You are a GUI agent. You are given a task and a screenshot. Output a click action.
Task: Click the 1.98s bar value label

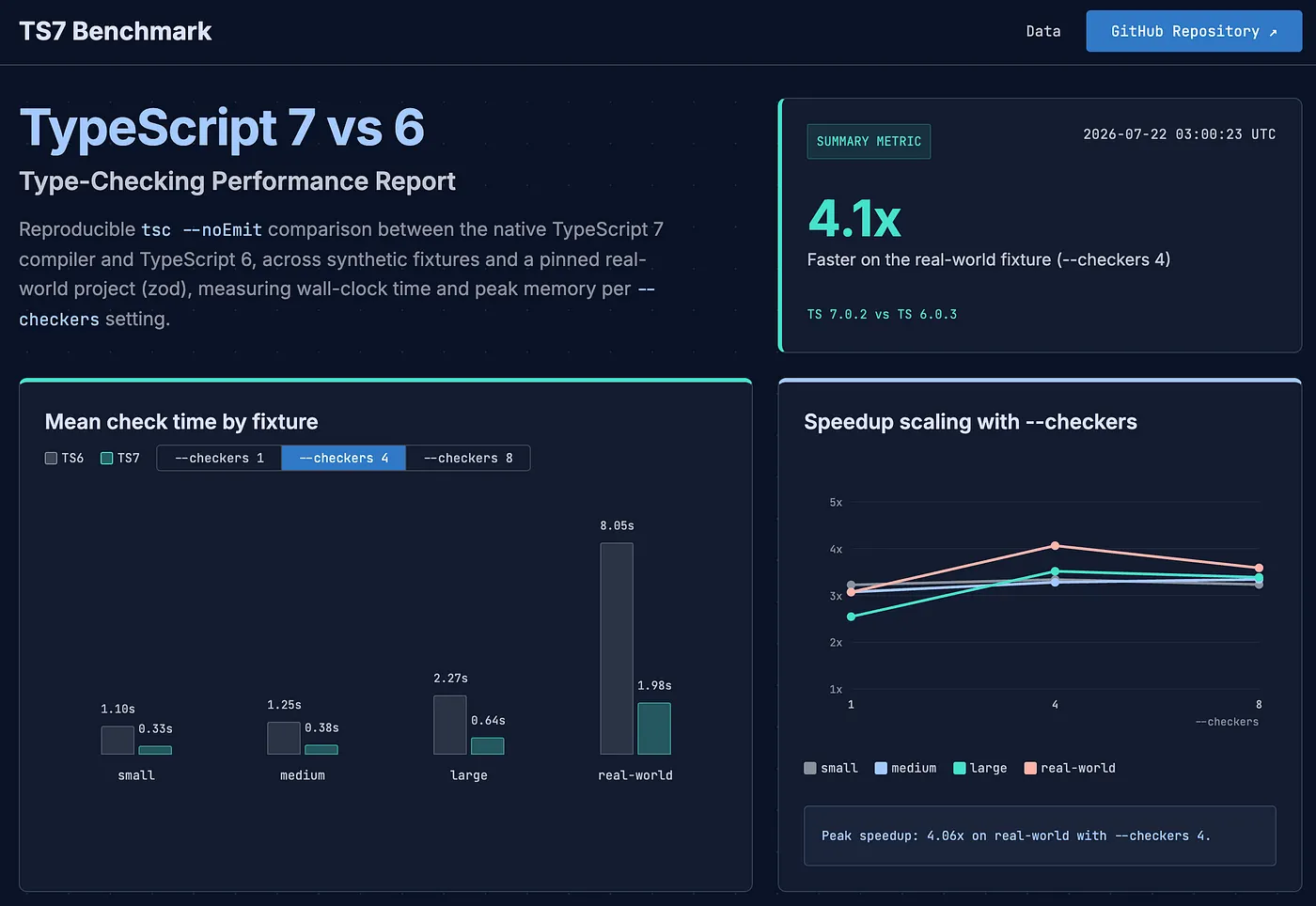[x=654, y=685]
